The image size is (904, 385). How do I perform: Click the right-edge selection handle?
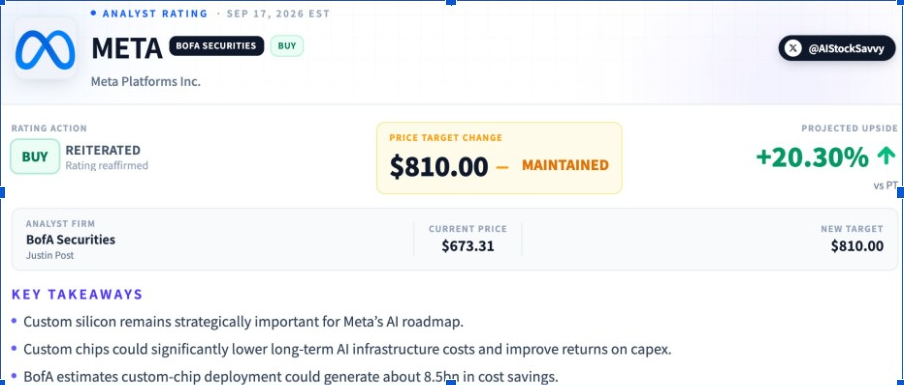pos(901,192)
